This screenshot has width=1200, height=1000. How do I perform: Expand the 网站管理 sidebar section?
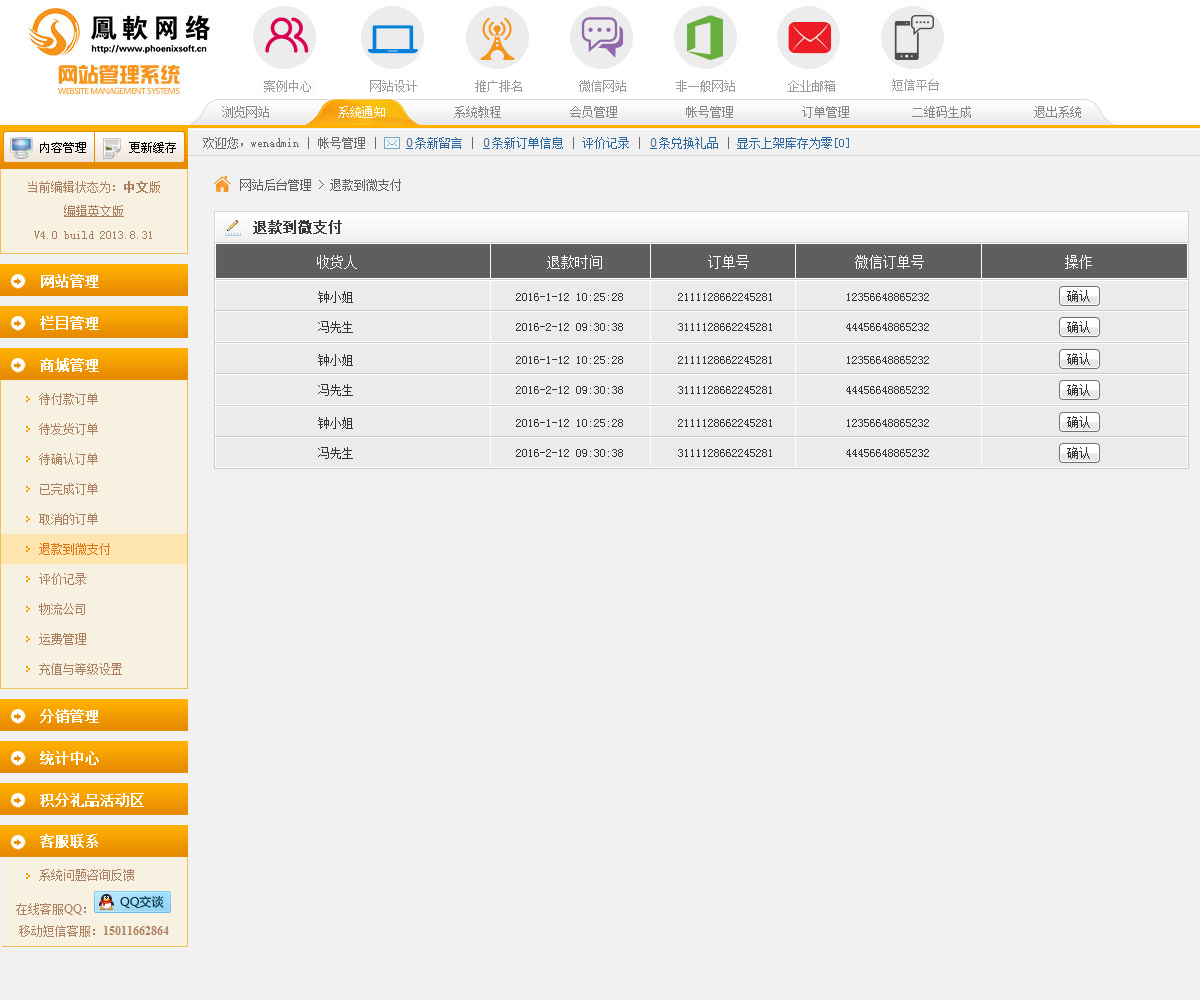click(x=94, y=281)
